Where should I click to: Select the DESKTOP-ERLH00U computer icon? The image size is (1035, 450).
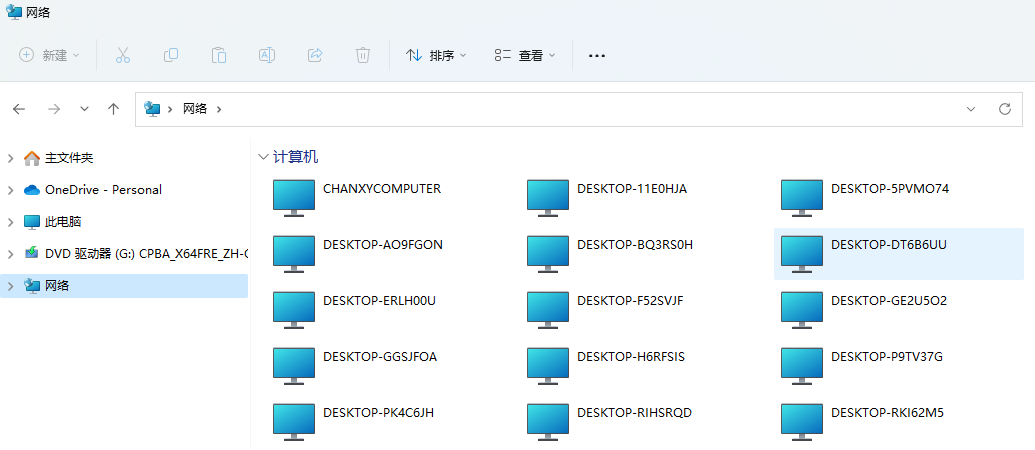[294, 310]
